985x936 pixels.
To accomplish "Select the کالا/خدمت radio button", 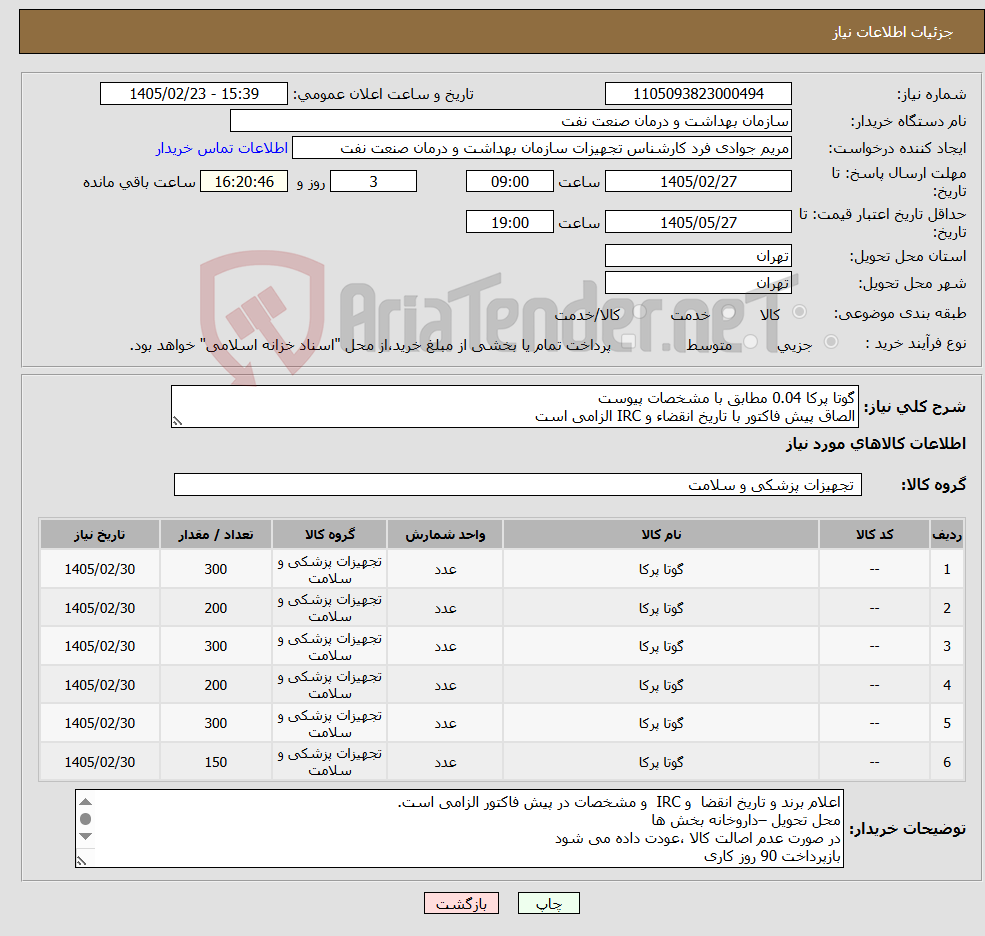I will (639, 312).
